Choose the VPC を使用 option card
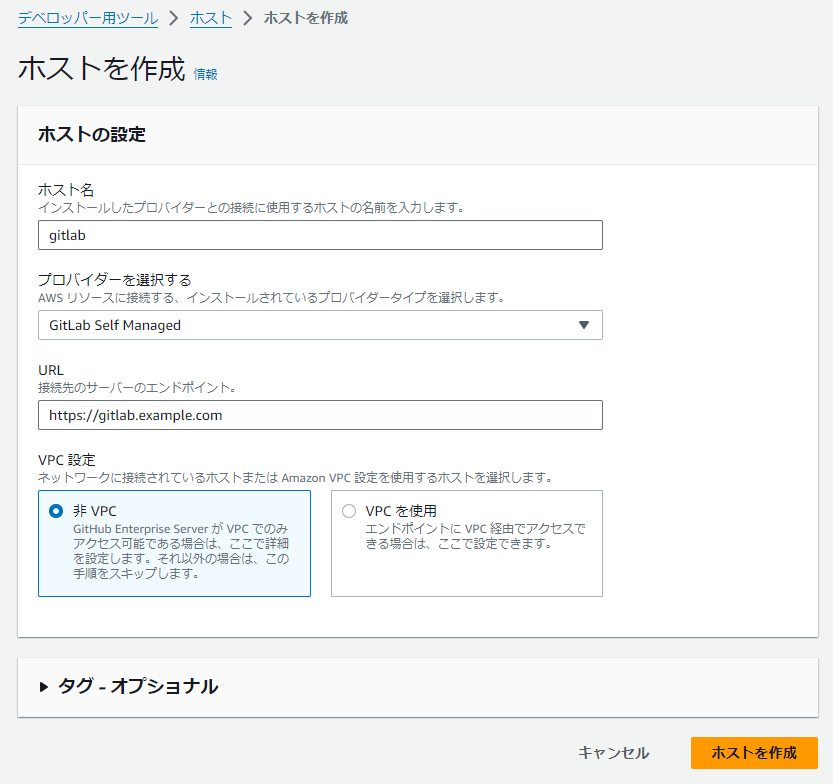Viewport: 833px width, 784px height. [467, 543]
